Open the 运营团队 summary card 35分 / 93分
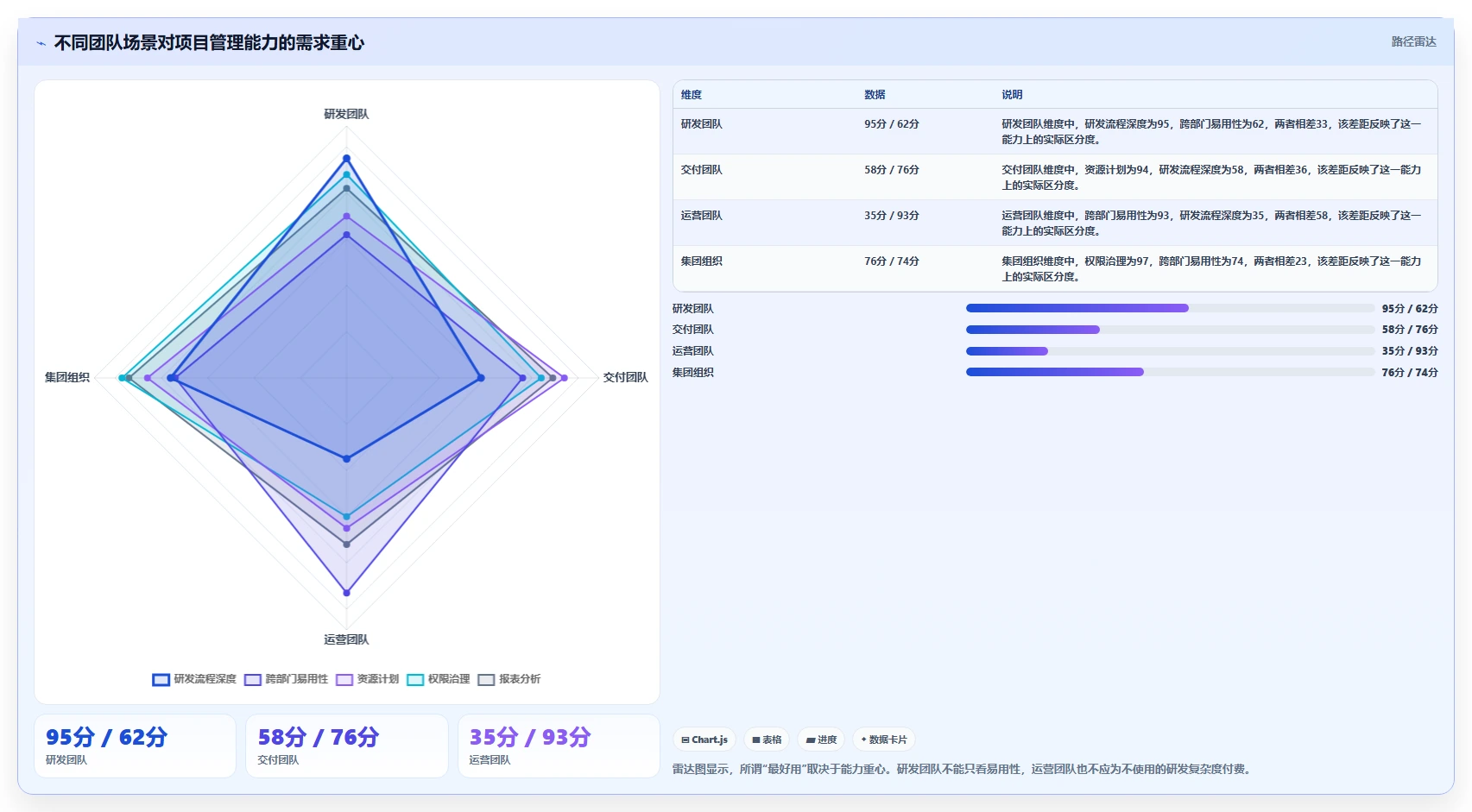 click(559, 746)
